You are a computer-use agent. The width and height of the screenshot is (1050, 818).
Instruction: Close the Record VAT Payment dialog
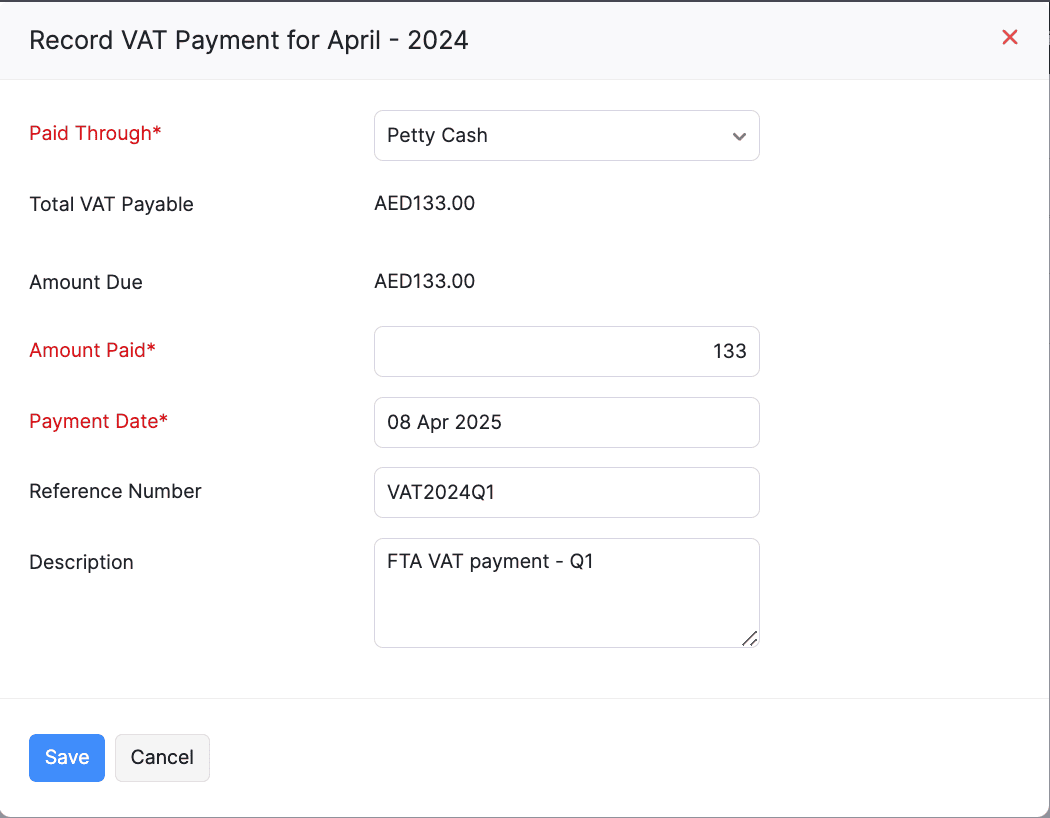pyautogui.click(x=1010, y=37)
